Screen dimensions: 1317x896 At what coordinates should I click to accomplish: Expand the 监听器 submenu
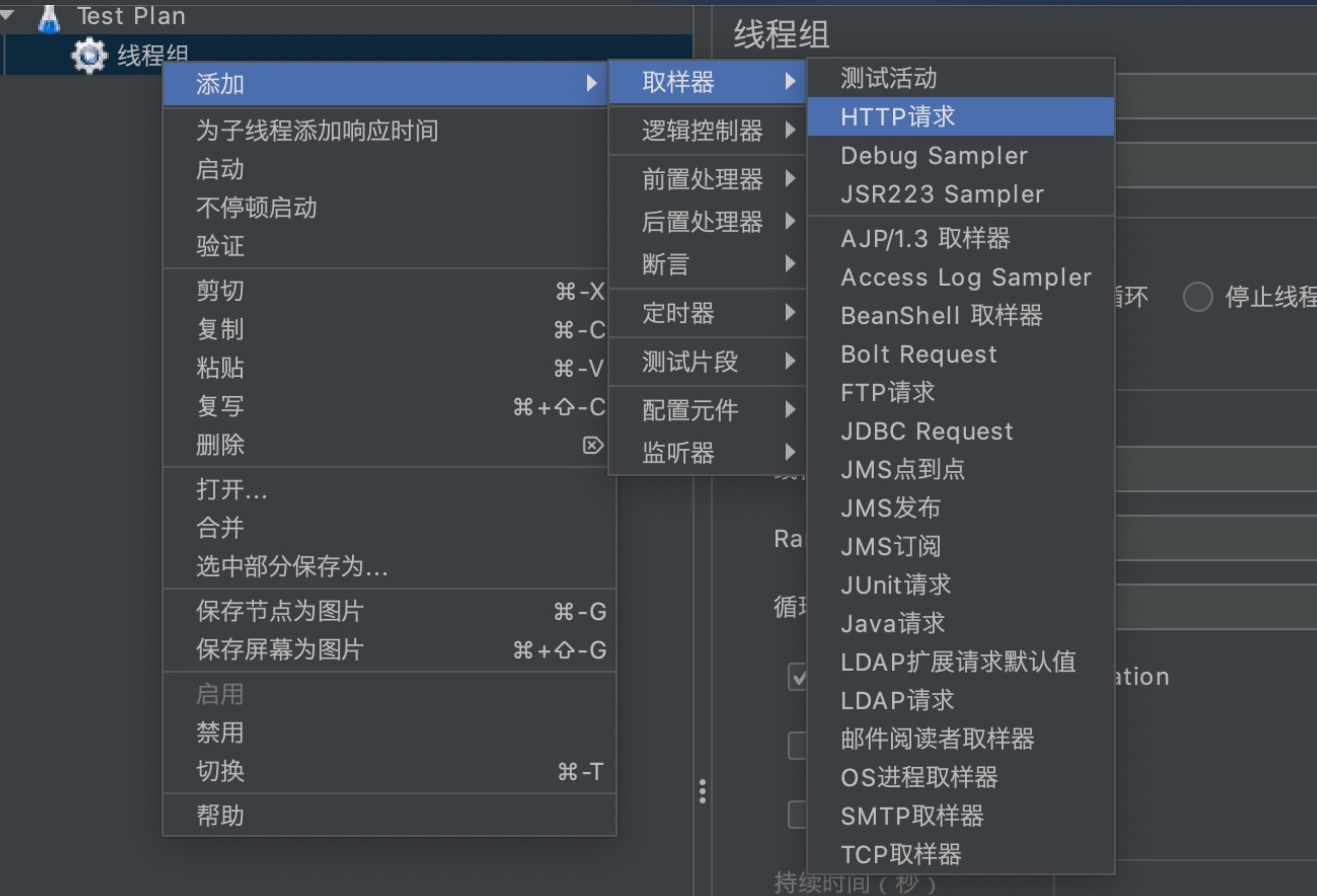pos(707,453)
